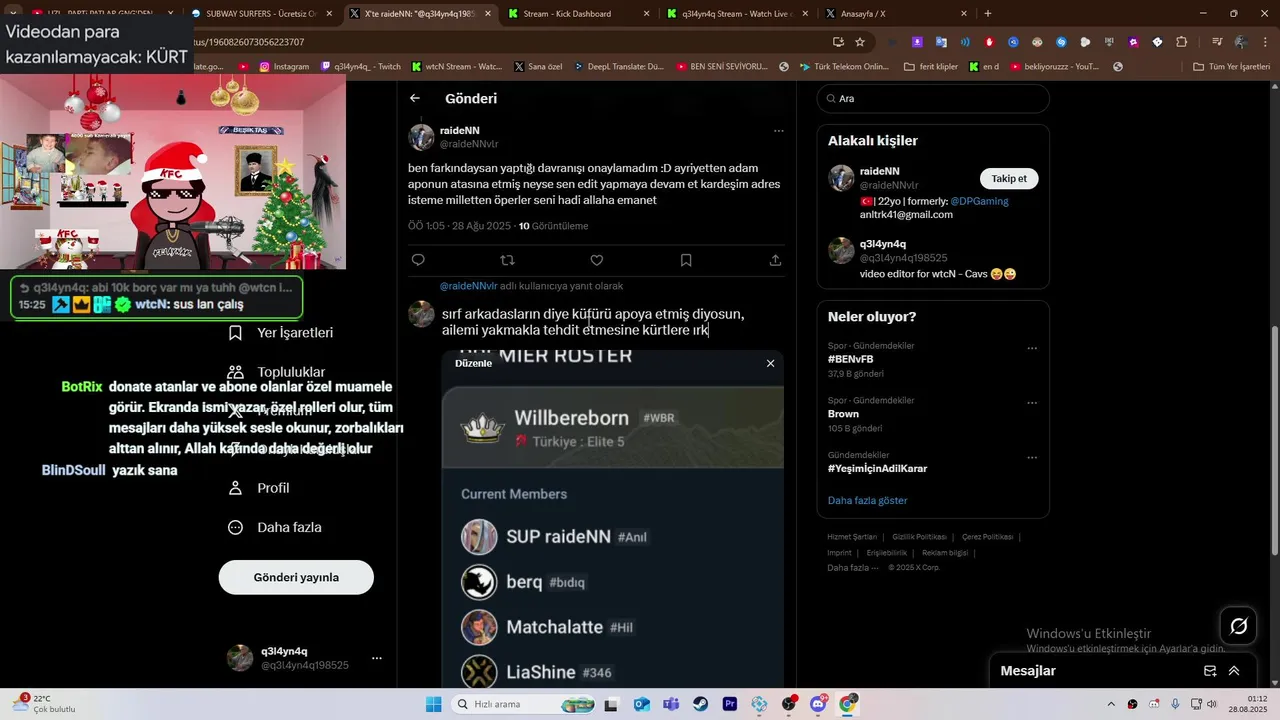Open Instagram bookmark in bookmarks bar
The image size is (1280, 720).
(284, 67)
